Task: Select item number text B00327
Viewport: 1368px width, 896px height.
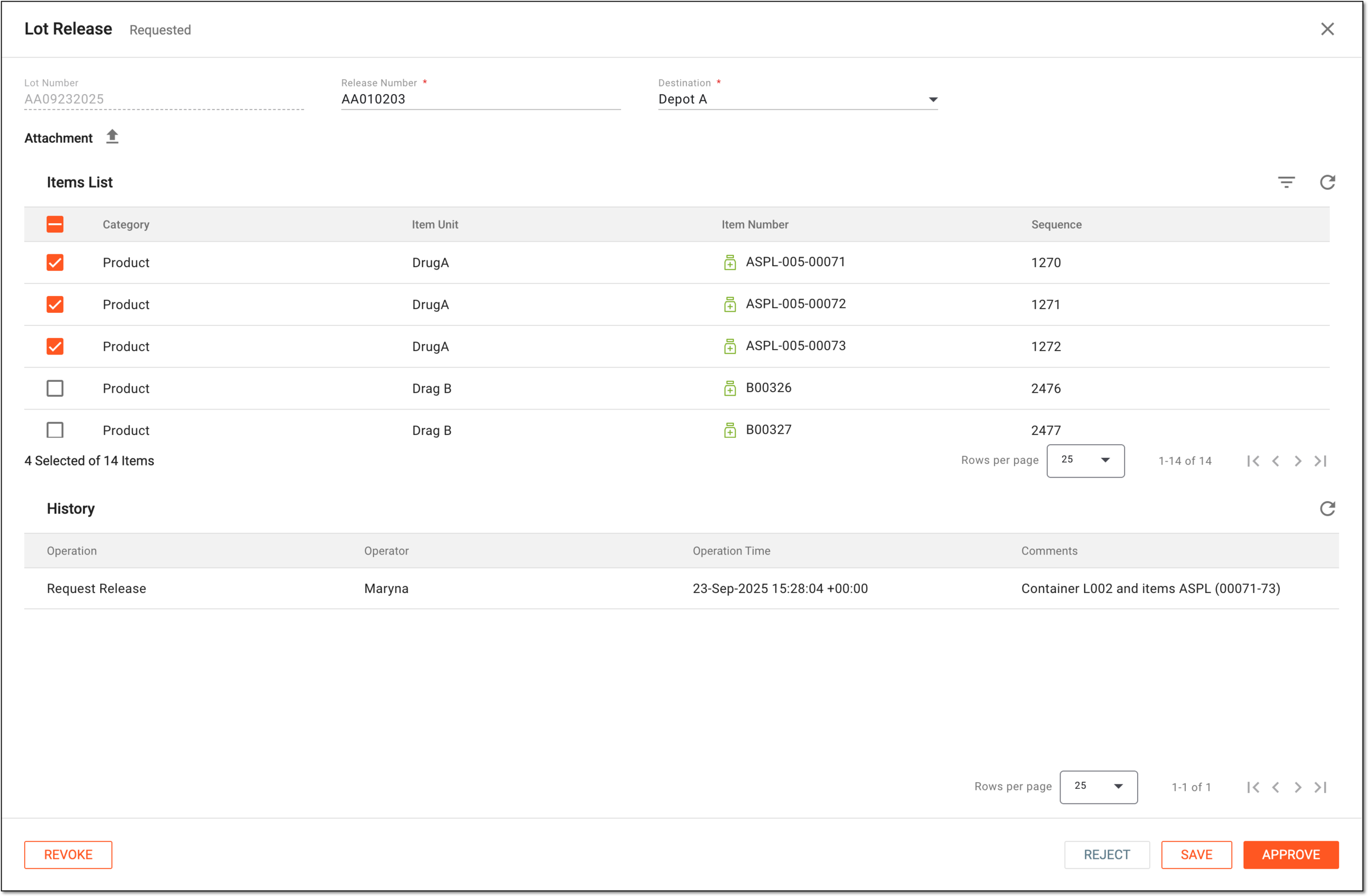Action: click(x=768, y=430)
